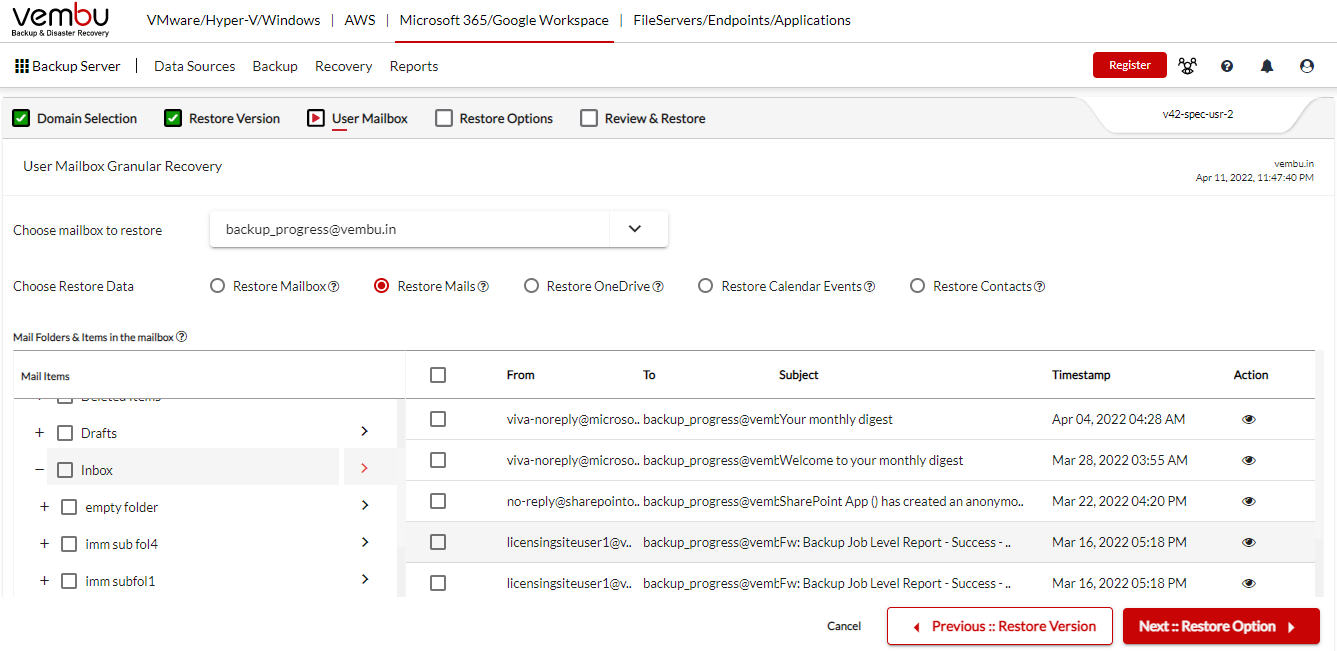Click the Register button
The image size is (1337, 651).
1130,65
